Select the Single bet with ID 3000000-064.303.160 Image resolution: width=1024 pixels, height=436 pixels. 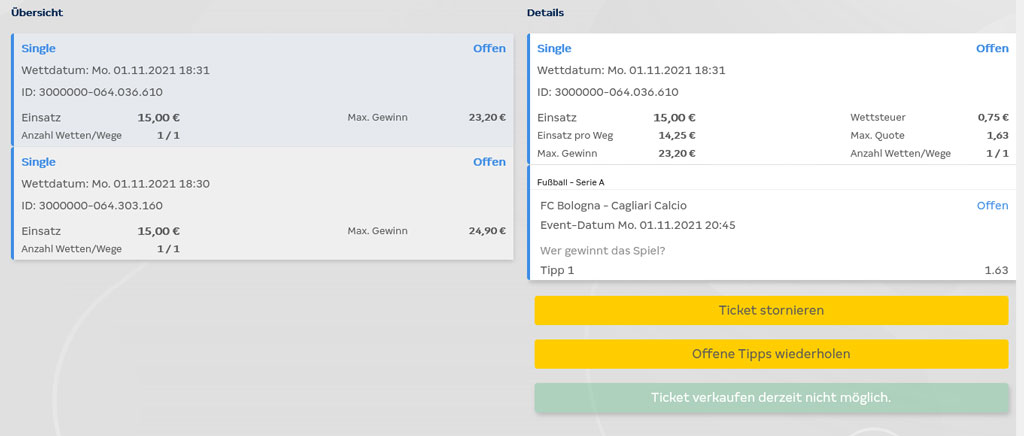[x=262, y=204]
